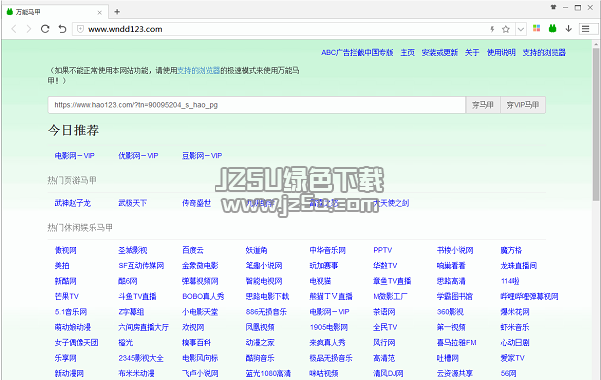Image resolution: width=601 pixels, height=380 pixels.
Task: Select the 万能马甲 browser tab
Action: 54,12
